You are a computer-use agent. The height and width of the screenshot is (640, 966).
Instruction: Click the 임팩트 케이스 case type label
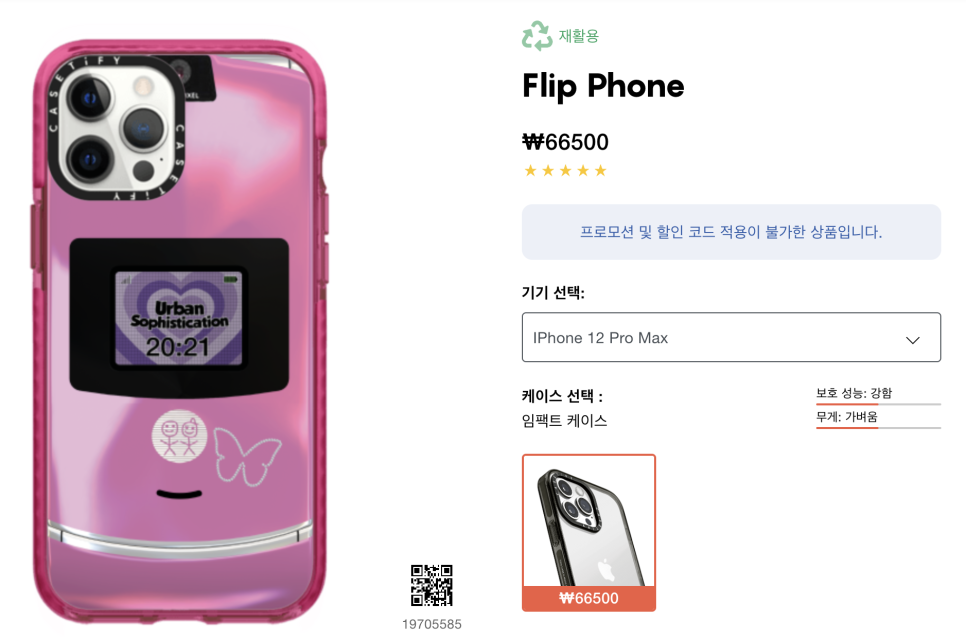point(564,421)
